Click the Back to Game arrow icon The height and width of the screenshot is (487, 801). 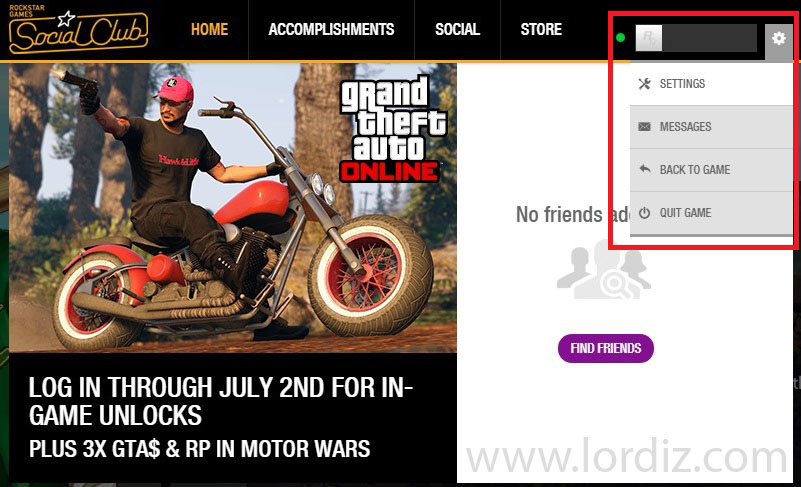pos(645,169)
